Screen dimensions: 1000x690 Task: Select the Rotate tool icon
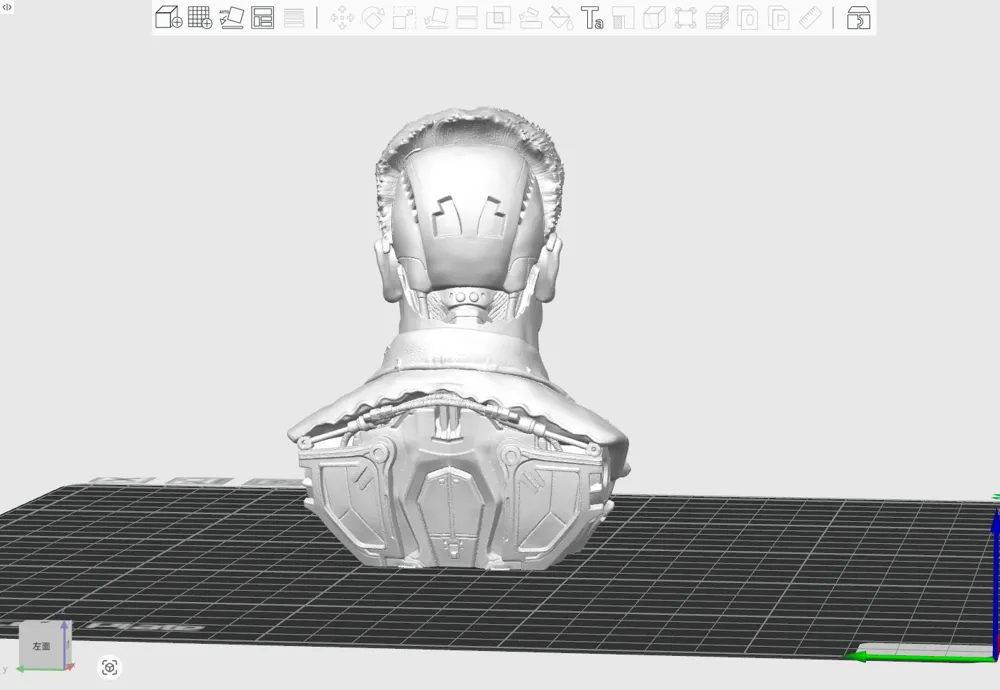pyautogui.click(x=373, y=18)
